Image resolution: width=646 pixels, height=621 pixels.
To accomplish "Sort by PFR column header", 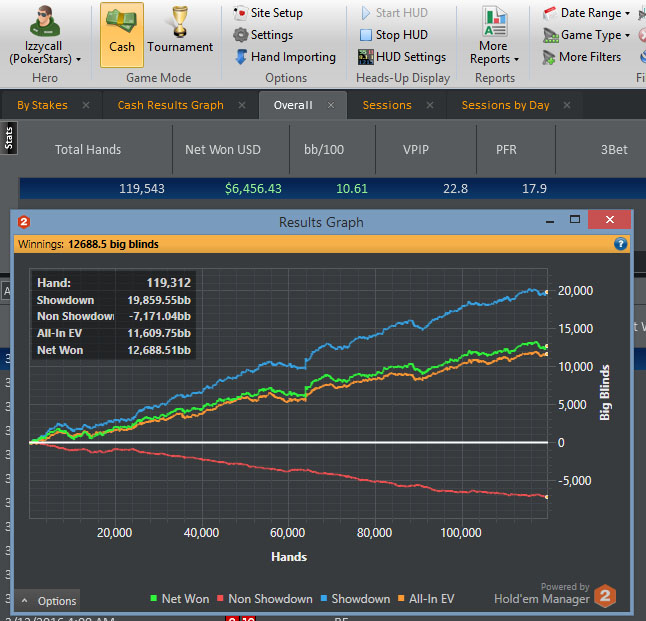I will click(x=506, y=150).
